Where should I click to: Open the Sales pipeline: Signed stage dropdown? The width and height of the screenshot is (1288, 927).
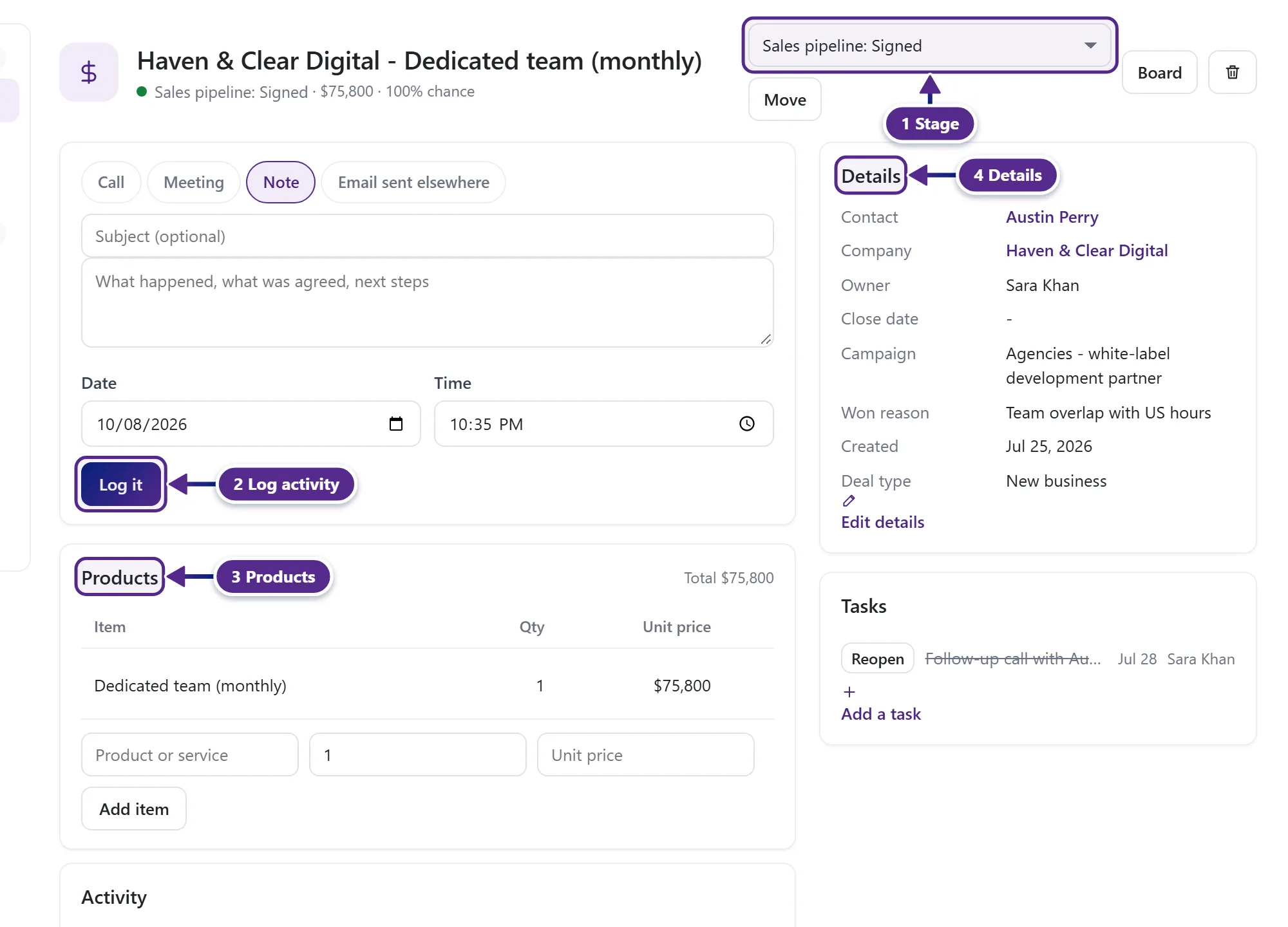[x=929, y=46]
